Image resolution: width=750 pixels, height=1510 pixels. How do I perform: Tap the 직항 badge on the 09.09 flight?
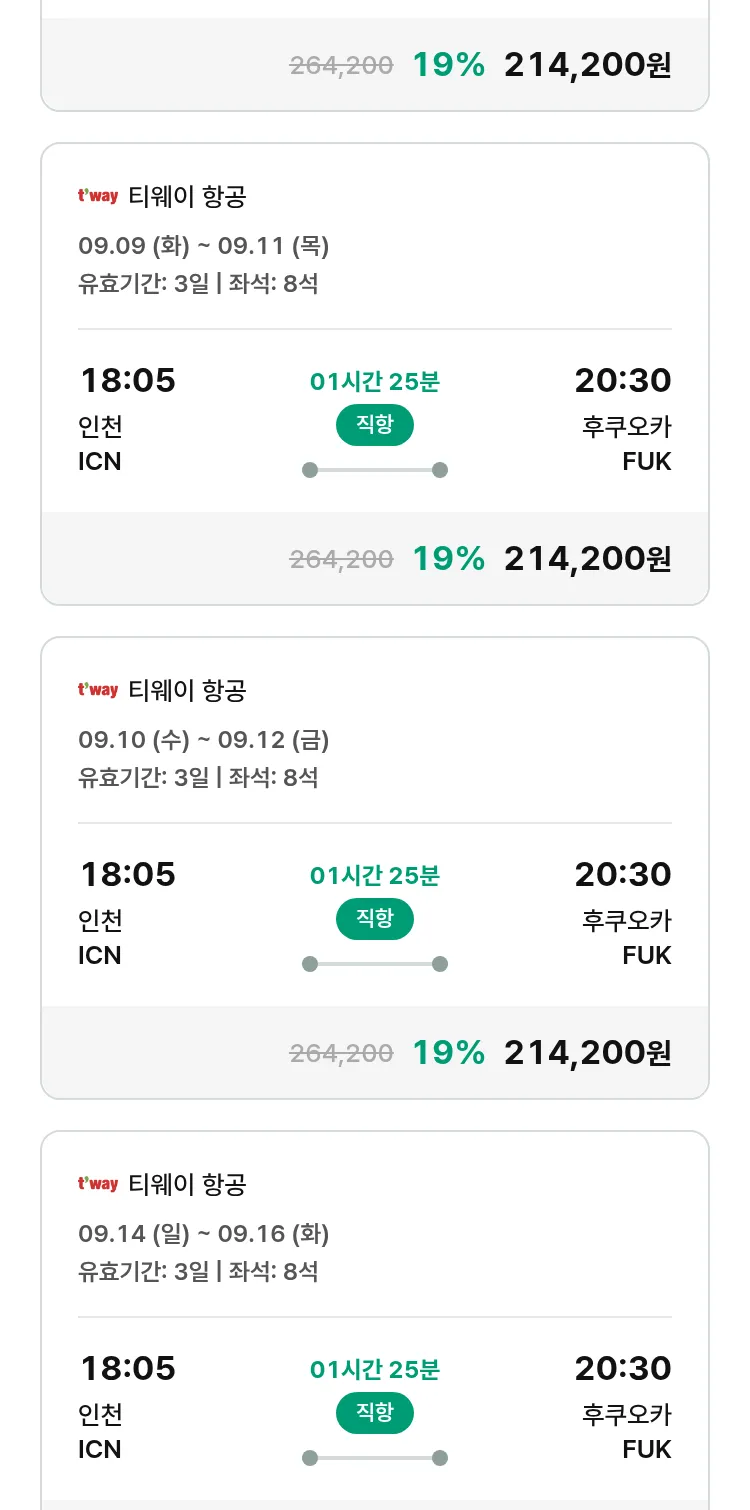(x=375, y=425)
